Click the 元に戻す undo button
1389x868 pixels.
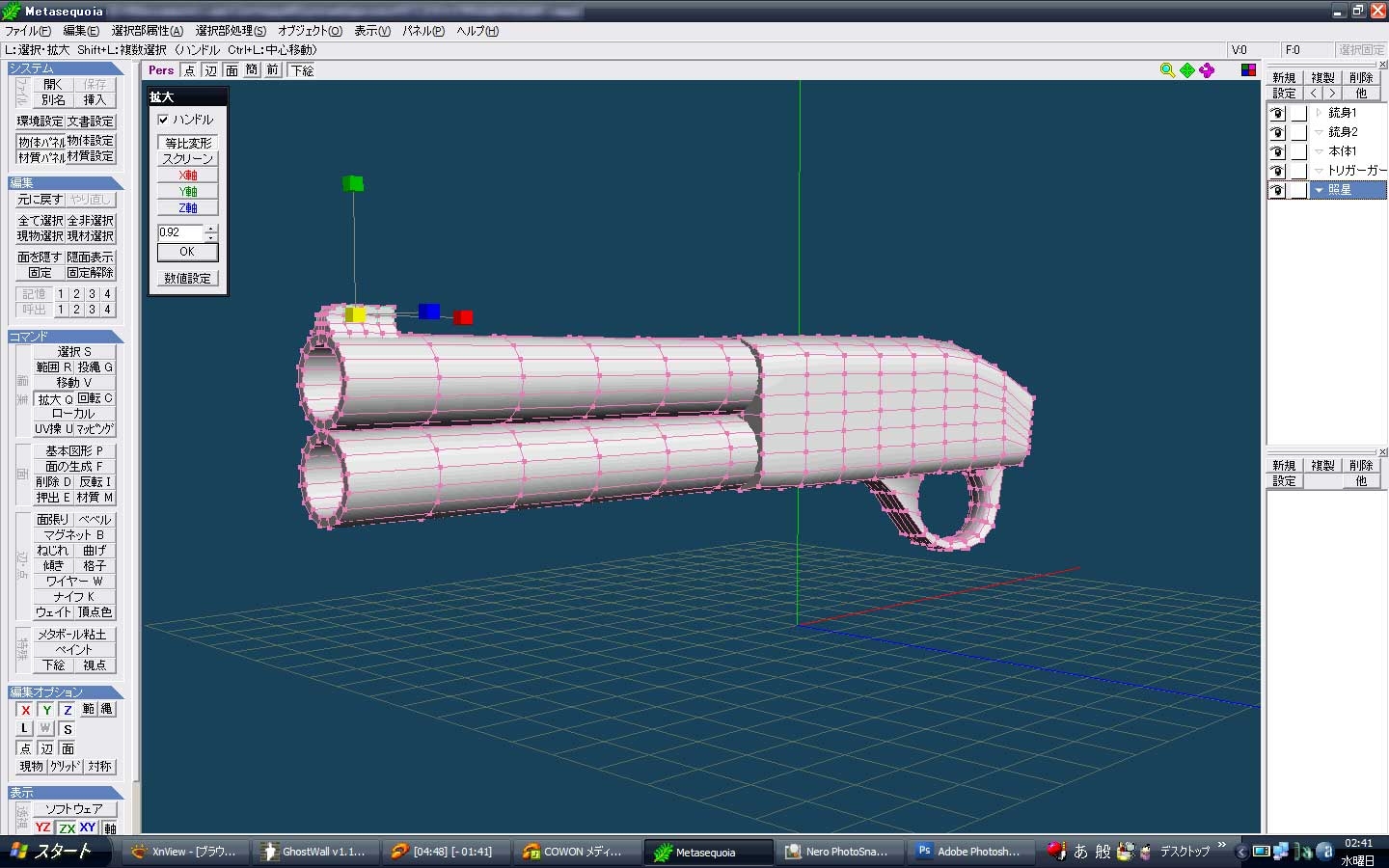(40, 200)
